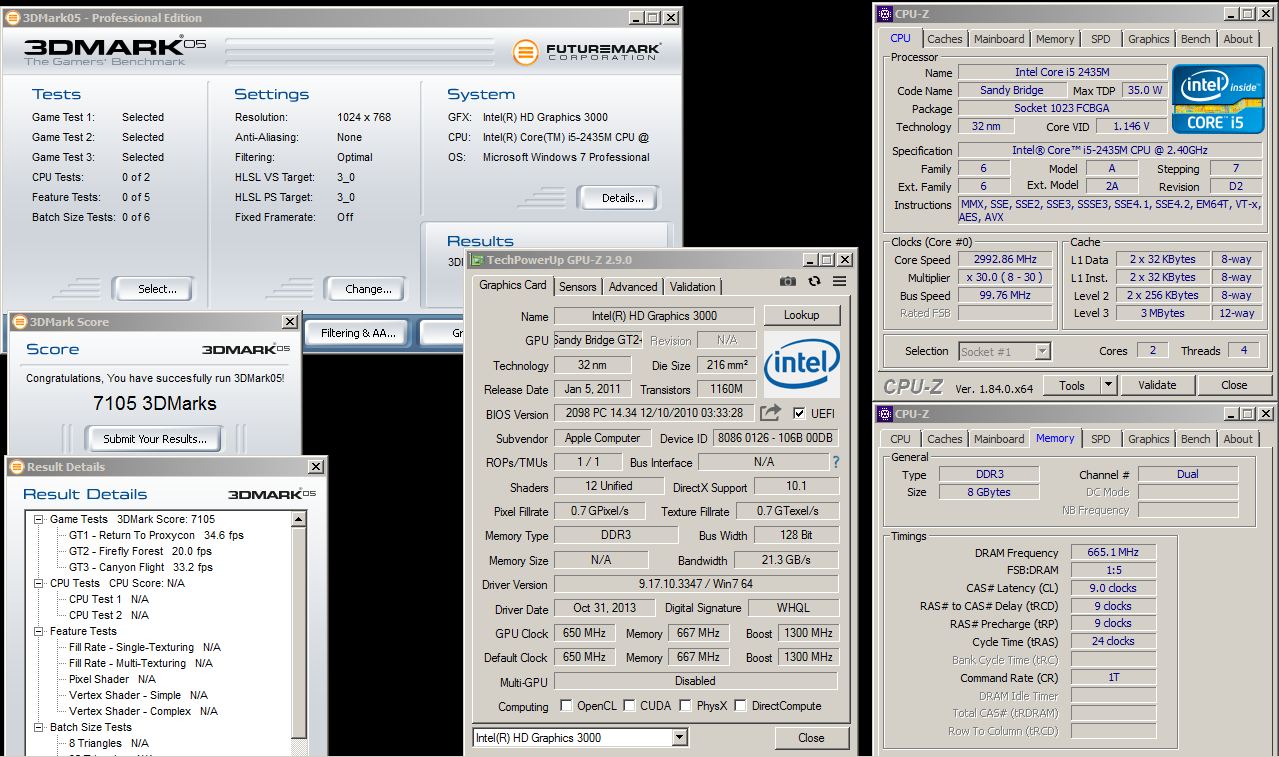Click the Change... settings button
Screen dimensions: 1279x757
(x=368, y=289)
